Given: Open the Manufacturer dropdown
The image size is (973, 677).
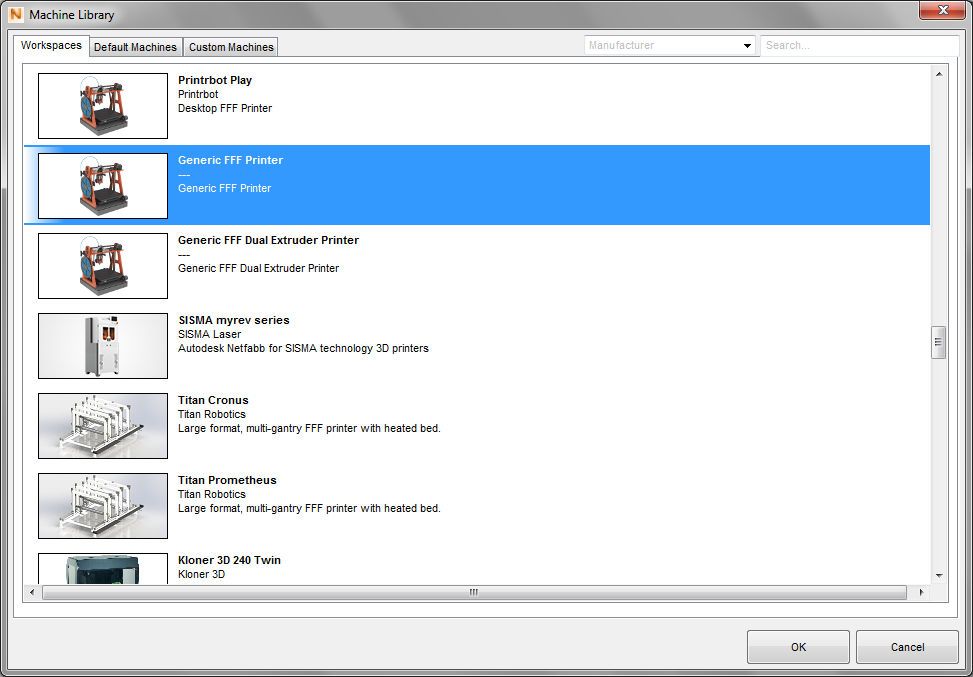Looking at the screenshot, I should [x=669, y=45].
